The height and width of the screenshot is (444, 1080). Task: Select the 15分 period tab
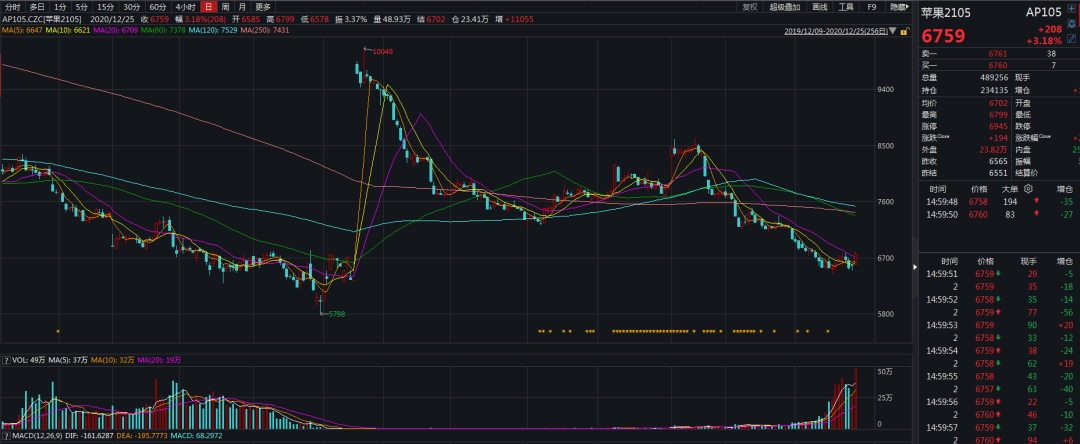106,7
